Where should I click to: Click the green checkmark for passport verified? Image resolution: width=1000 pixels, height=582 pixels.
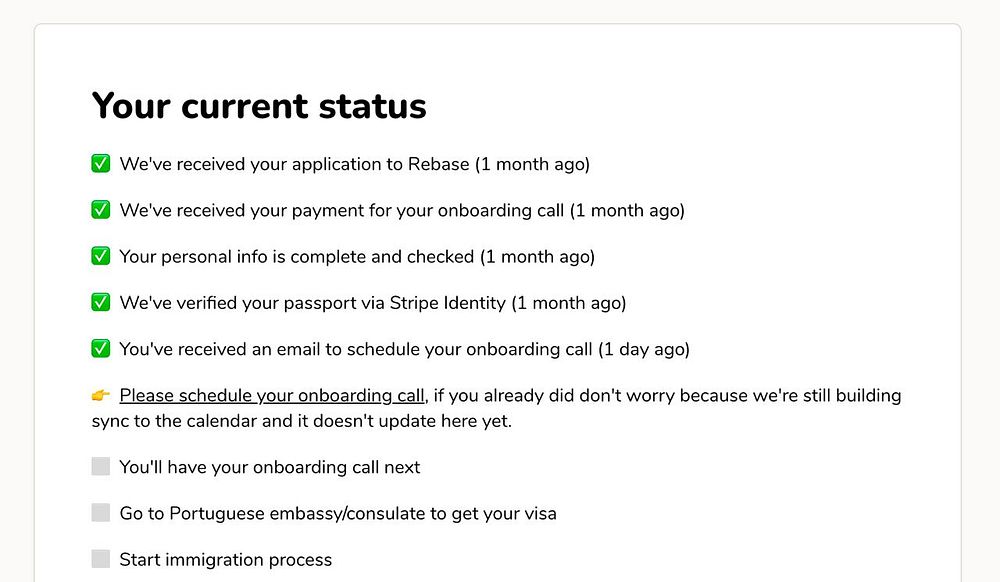click(x=101, y=302)
